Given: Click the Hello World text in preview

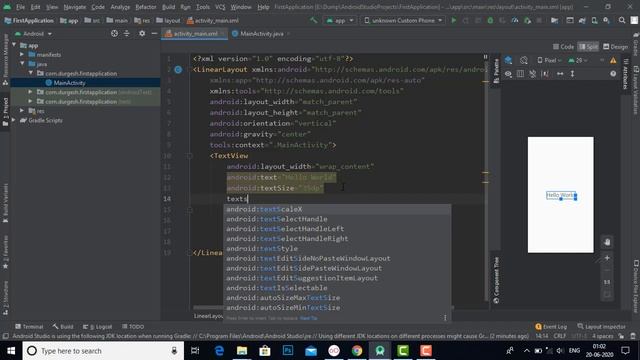Looking at the screenshot, I should coord(561,195).
